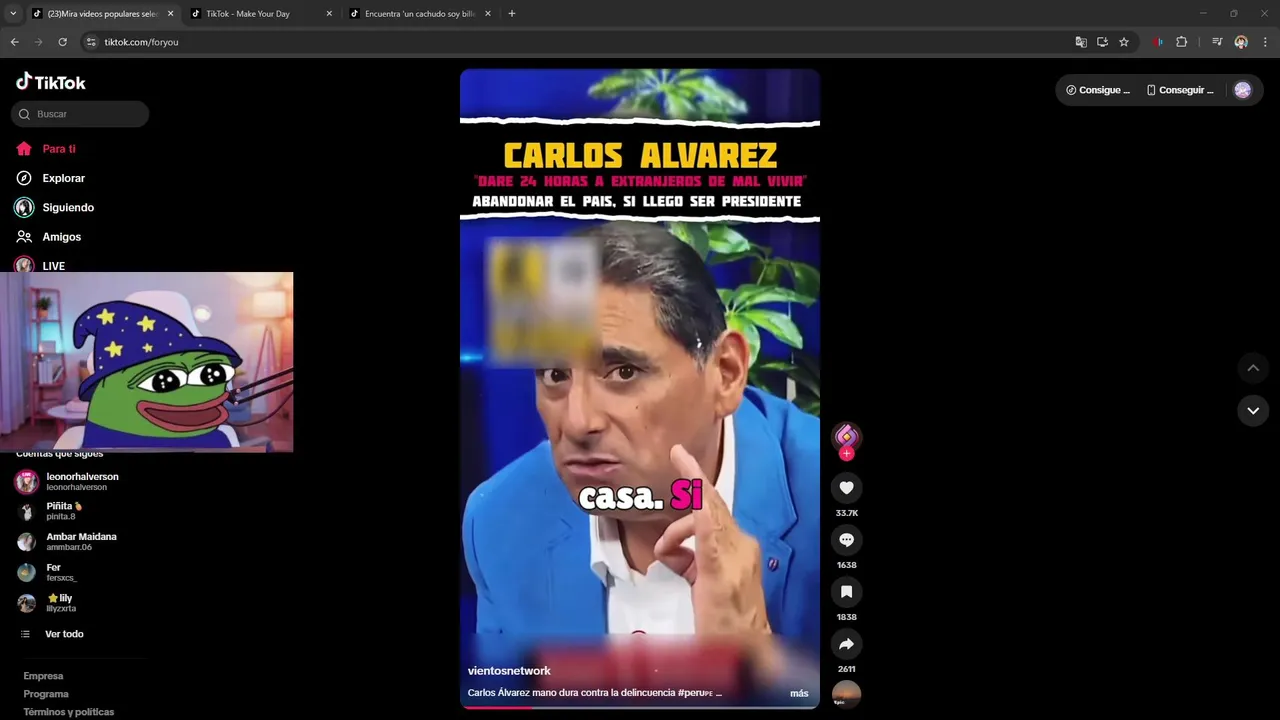Image resolution: width=1280 pixels, height=720 pixels.
Task: Open the creator's avatar beside video
Action: click(x=846, y=436)
